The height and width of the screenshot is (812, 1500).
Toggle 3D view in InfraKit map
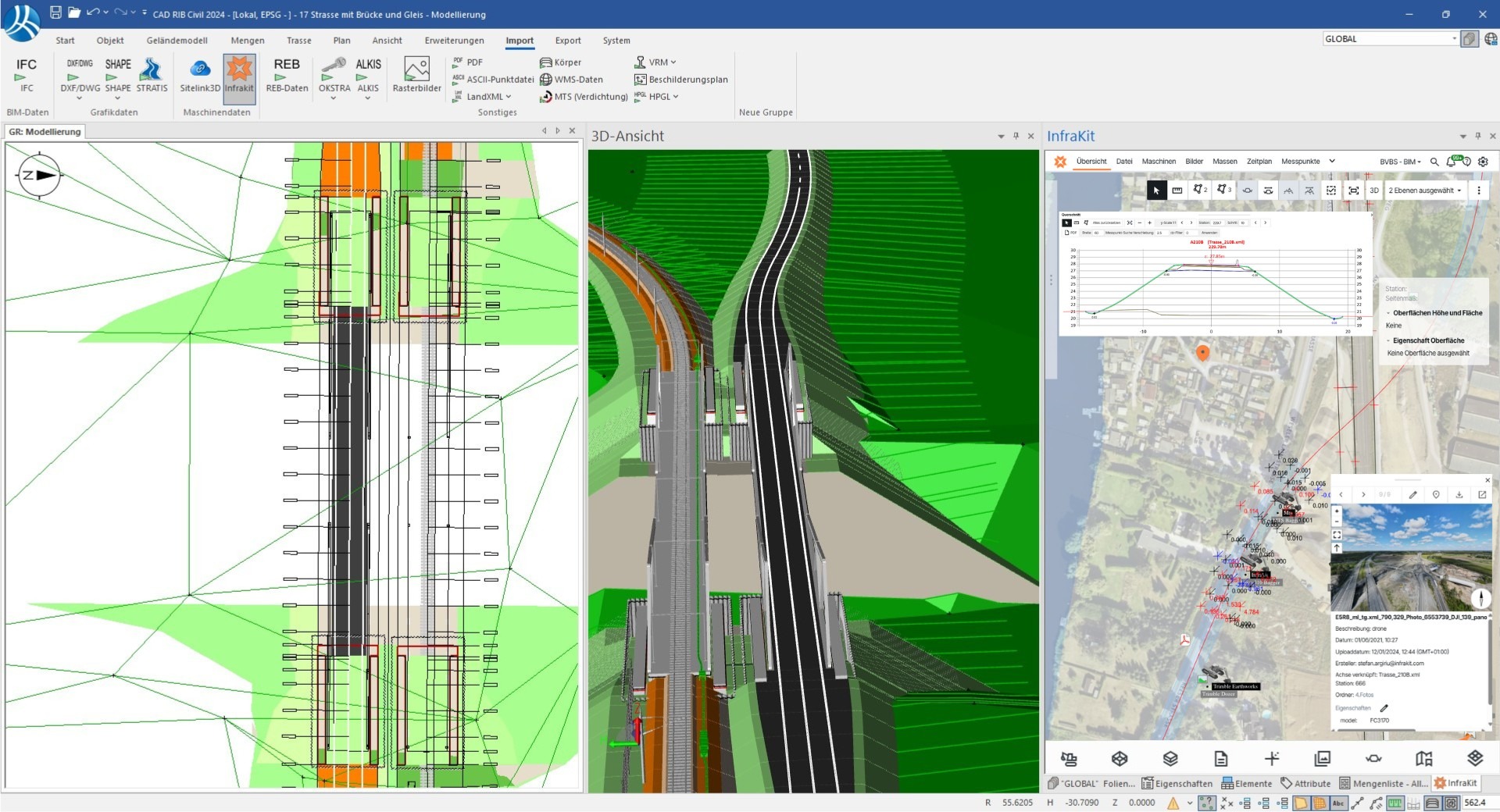click(1373, 191)
